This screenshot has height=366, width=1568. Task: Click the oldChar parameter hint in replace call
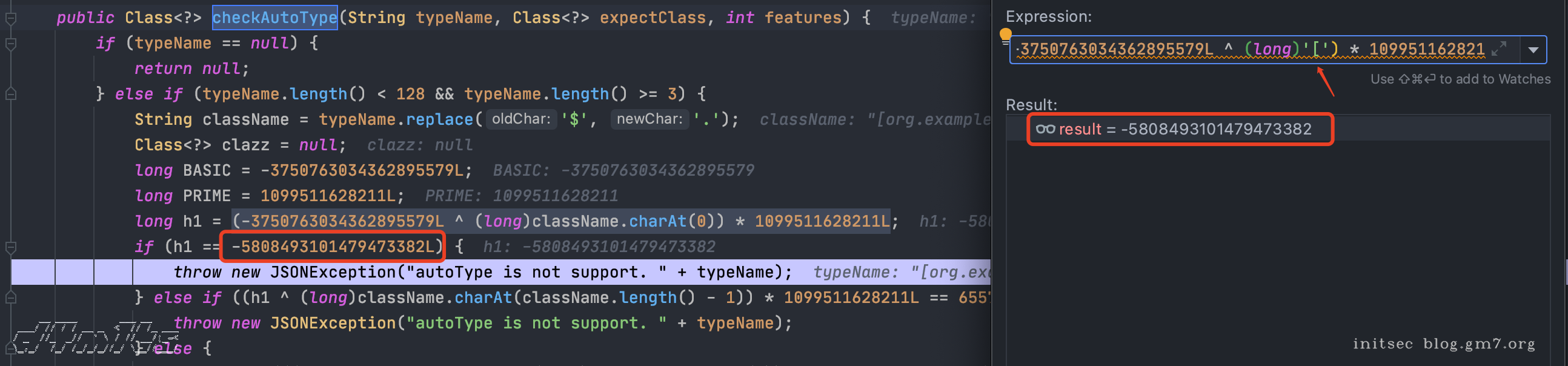point(520,119)
